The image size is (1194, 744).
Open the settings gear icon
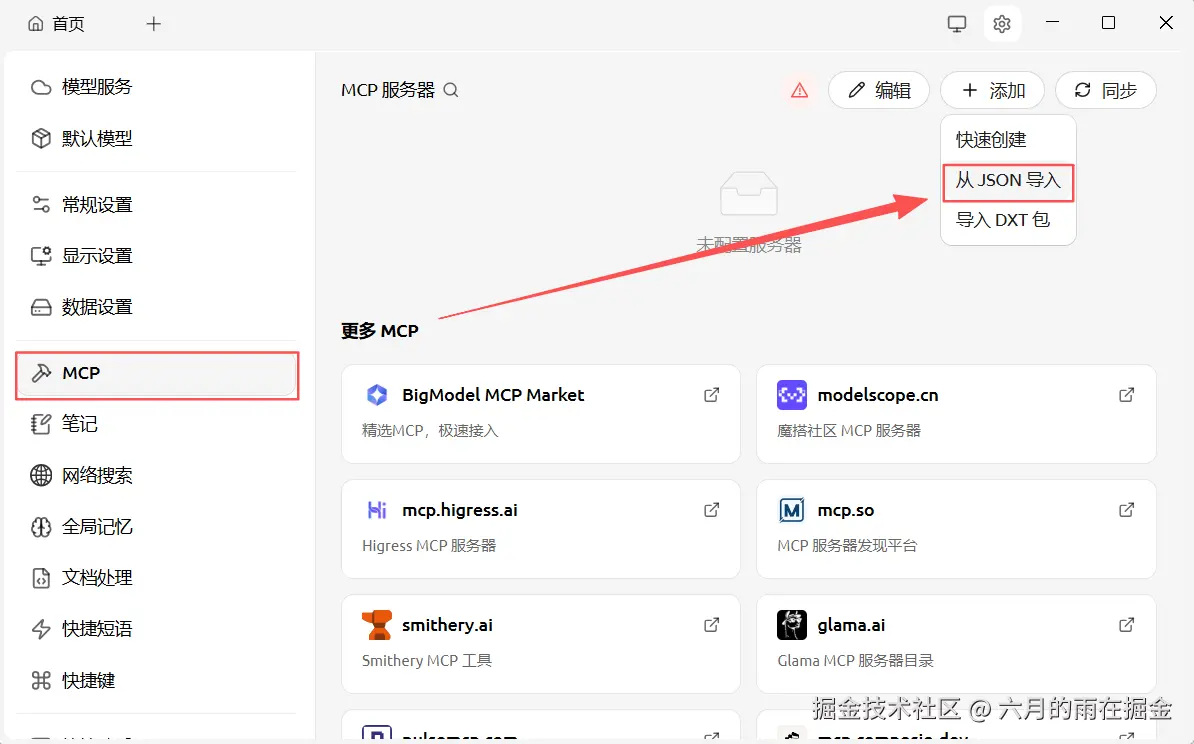[x=1001, y=24]
